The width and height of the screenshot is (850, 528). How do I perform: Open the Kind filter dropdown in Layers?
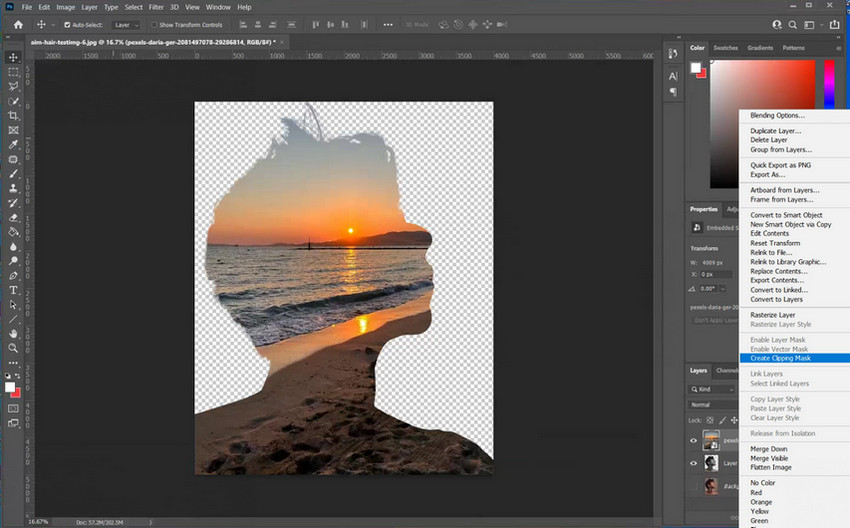pyautogui.click(x=712, y=389)
